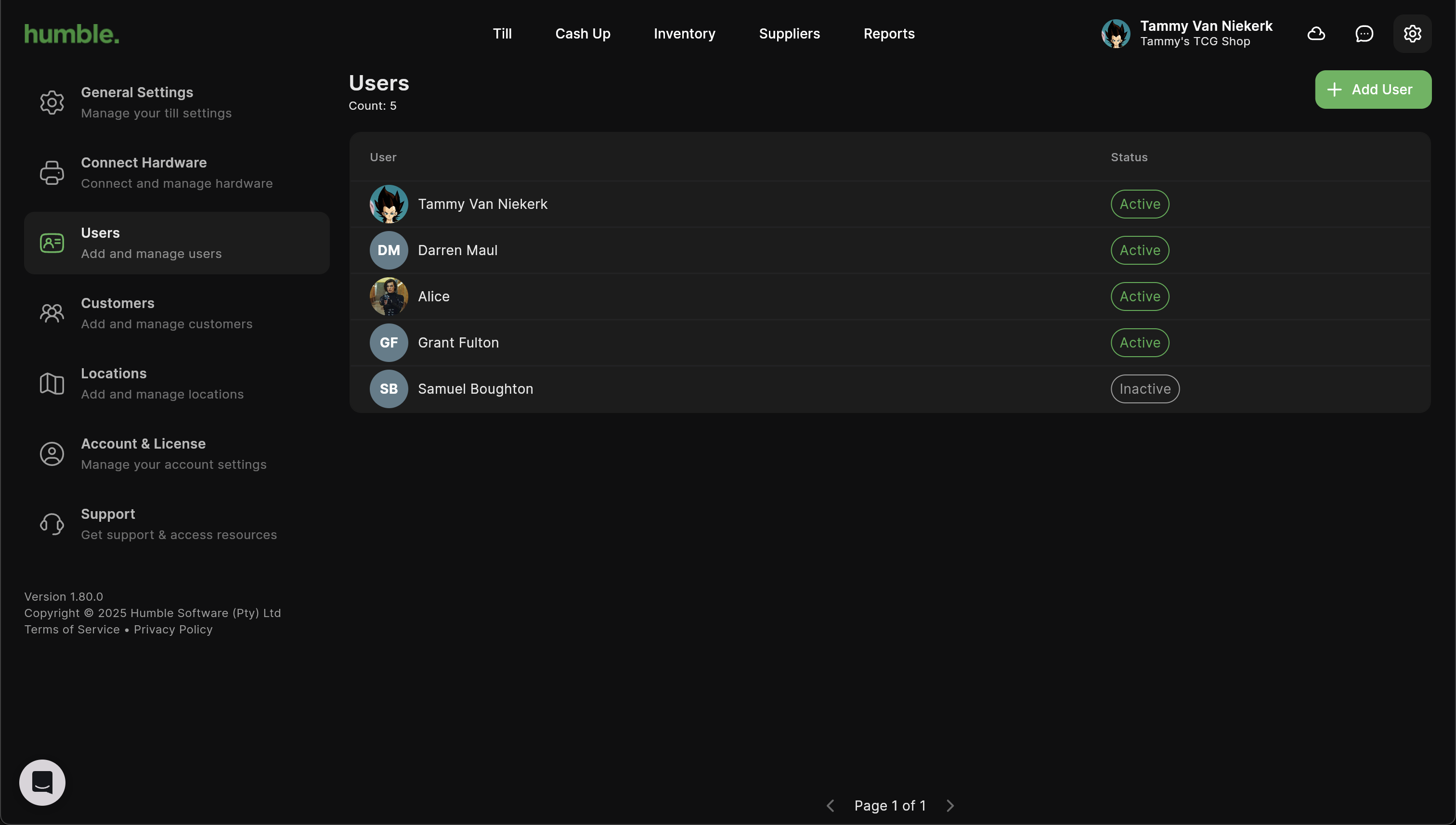Image resolution: width=1456 pixels, height=825 pixels.
Task: Click Alice's avatar thumbnail
Action: pyautogui.click(x=389, y=296)
